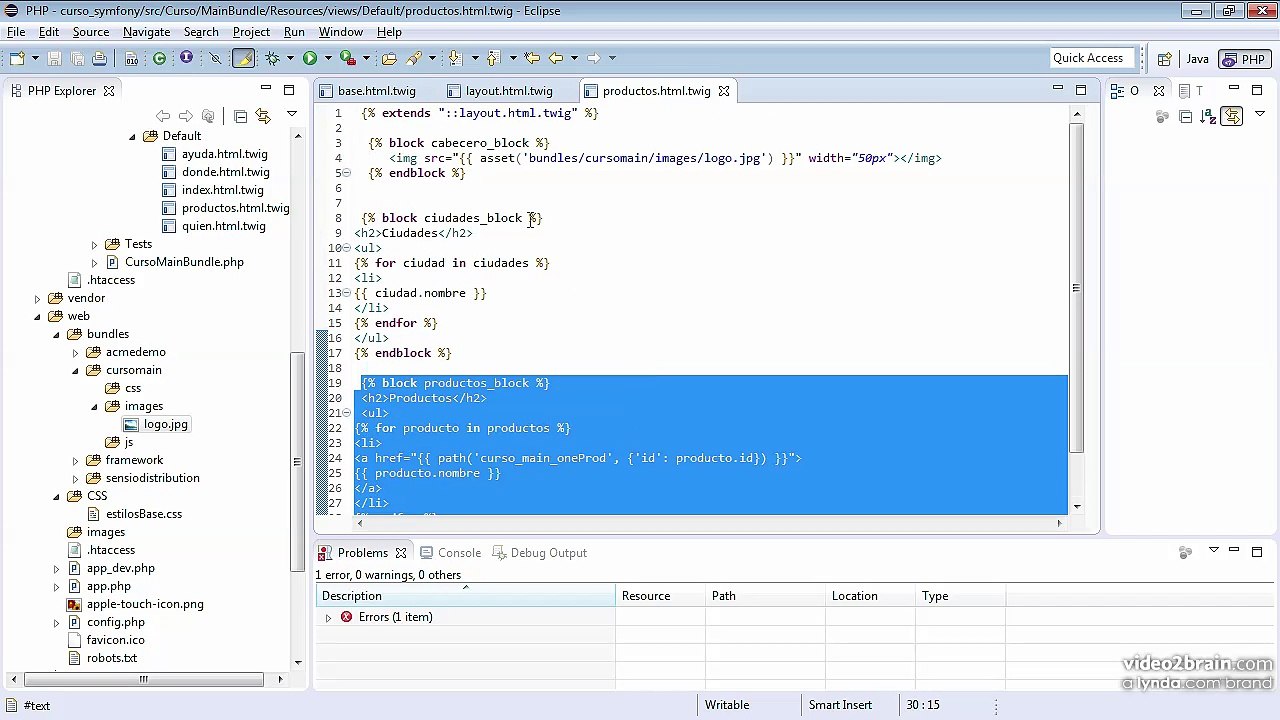This screenshot has width=1280, height=720.
Task: Expand Errors (1 item) entry
Action: pyautogui.click(x=328, y=618)
